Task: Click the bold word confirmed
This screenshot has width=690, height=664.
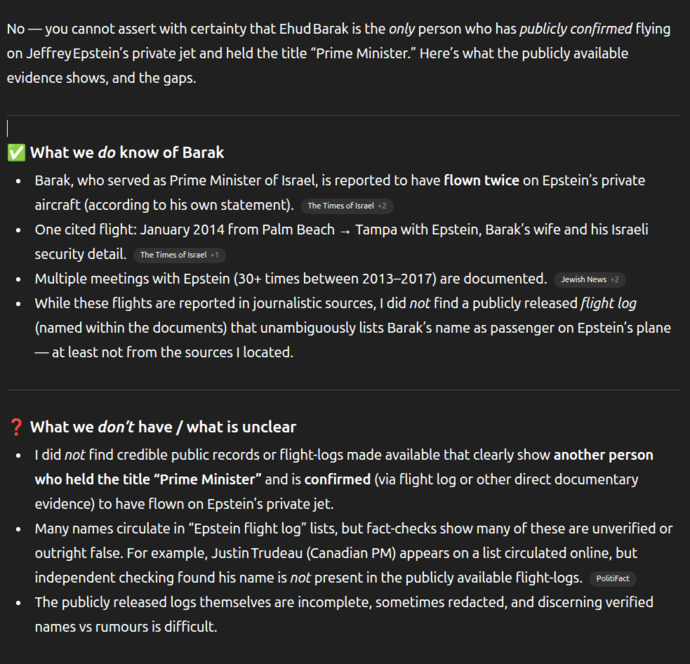Action: 337,479
